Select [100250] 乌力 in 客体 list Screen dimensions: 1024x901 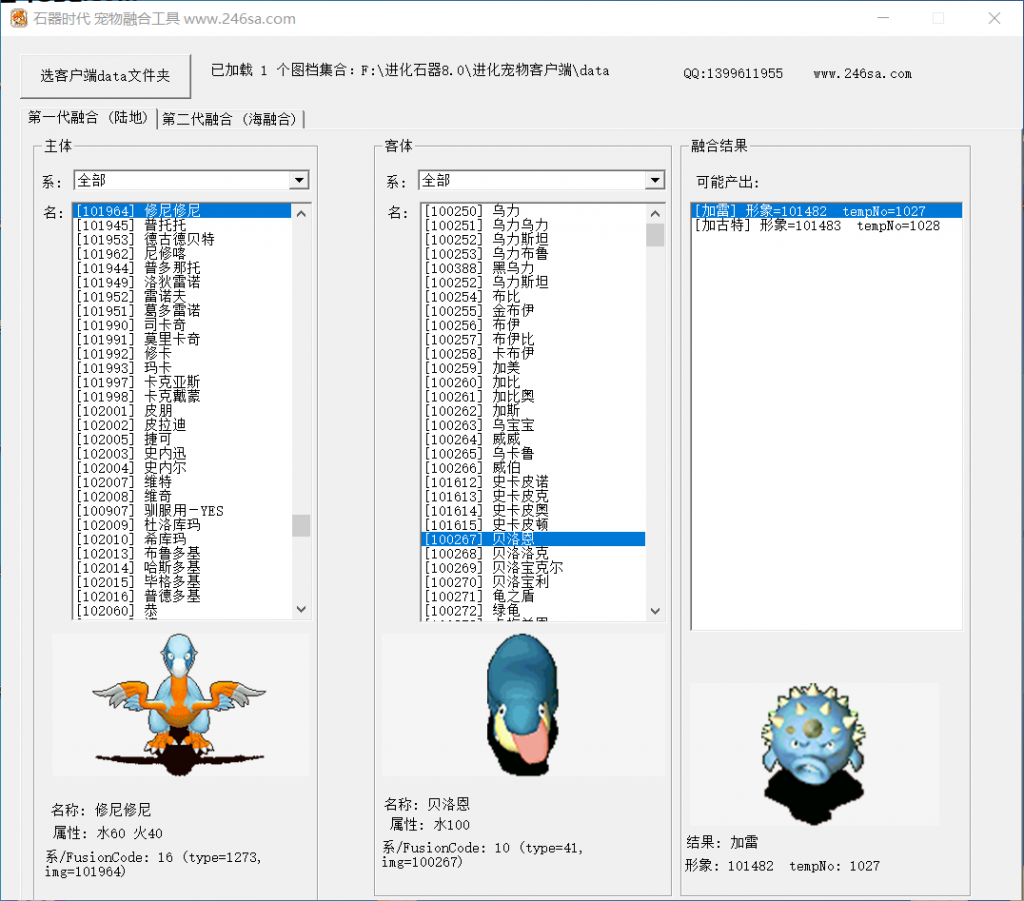tap(534, 211)
